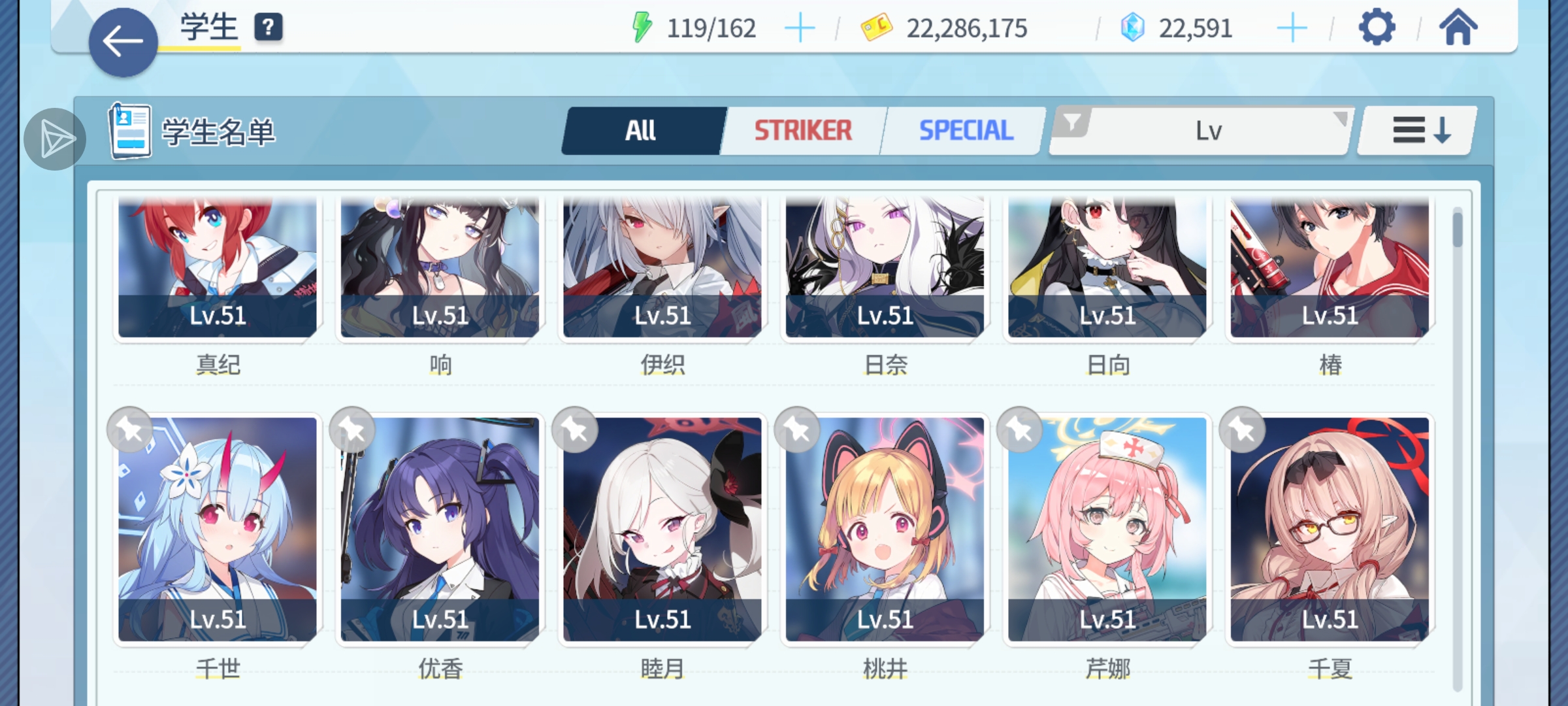Open student 日奈 portrait card
This screenshot has width=1568, height=706.
[x=885, y=267]
